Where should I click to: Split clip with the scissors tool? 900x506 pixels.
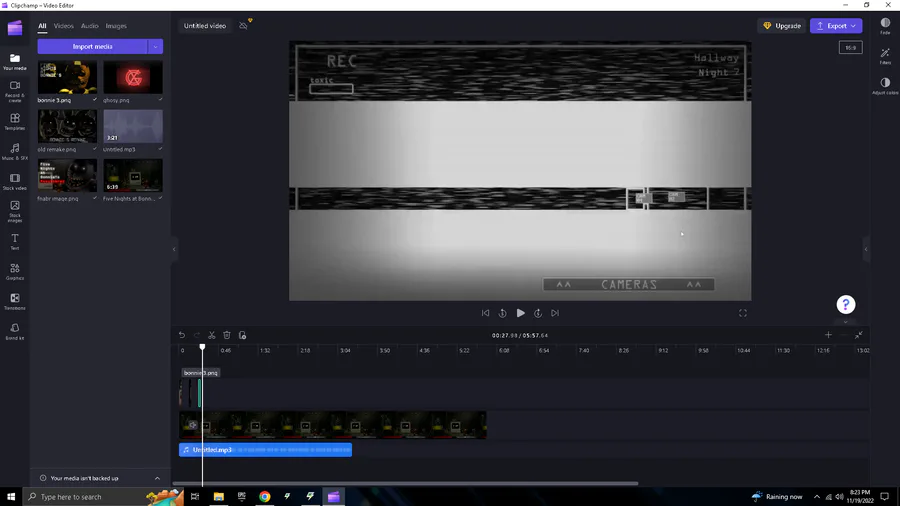212,335
